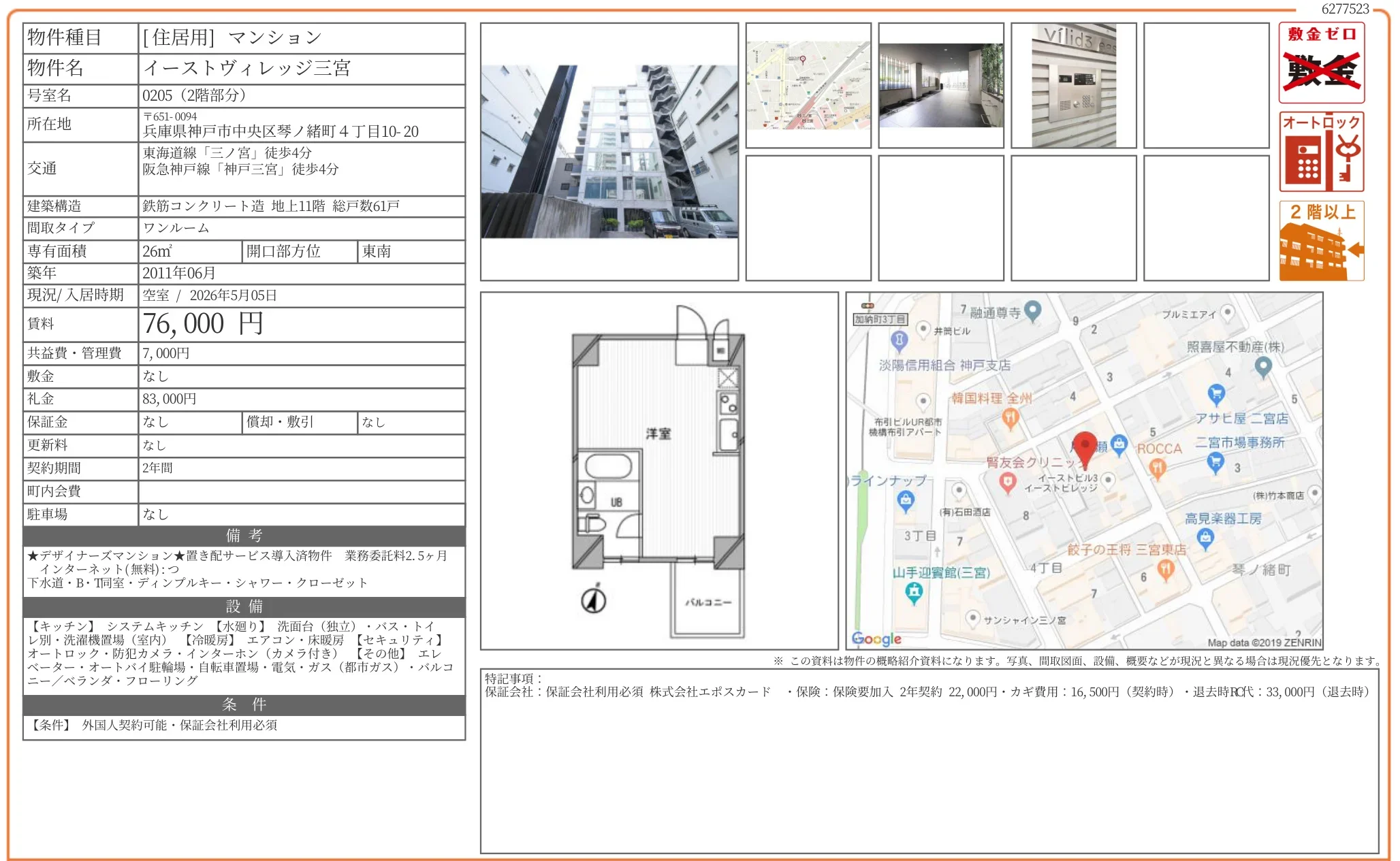Click the compass north indicator on floor plan

pos(594,600)
